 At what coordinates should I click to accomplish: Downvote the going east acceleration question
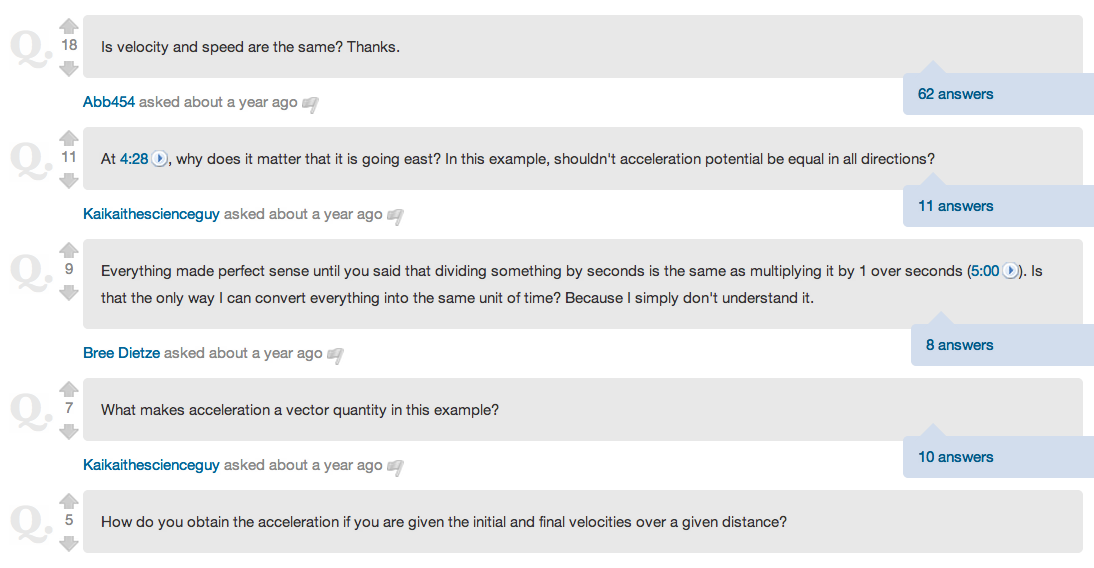69,180
